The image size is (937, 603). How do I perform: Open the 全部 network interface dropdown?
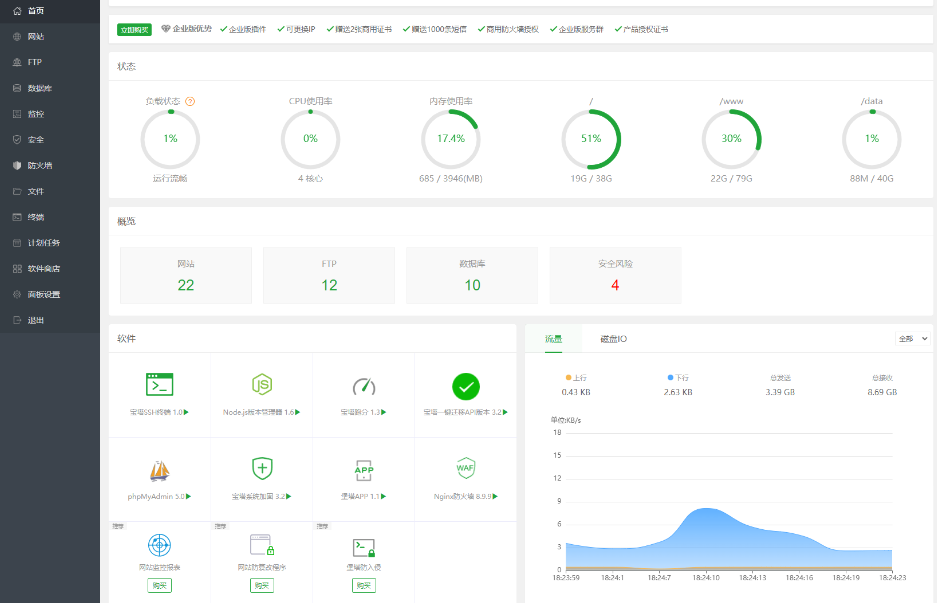[x=913, y=339]
